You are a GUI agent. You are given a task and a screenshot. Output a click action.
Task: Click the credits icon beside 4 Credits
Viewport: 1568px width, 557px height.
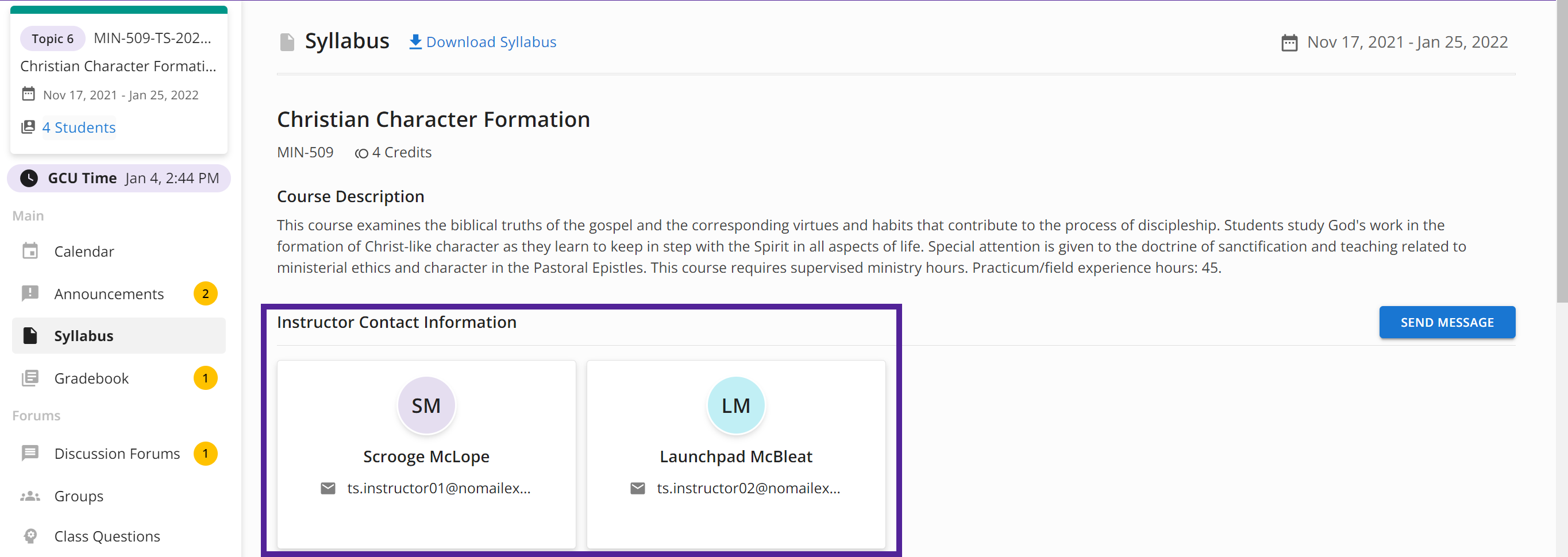tap(361, 153)
